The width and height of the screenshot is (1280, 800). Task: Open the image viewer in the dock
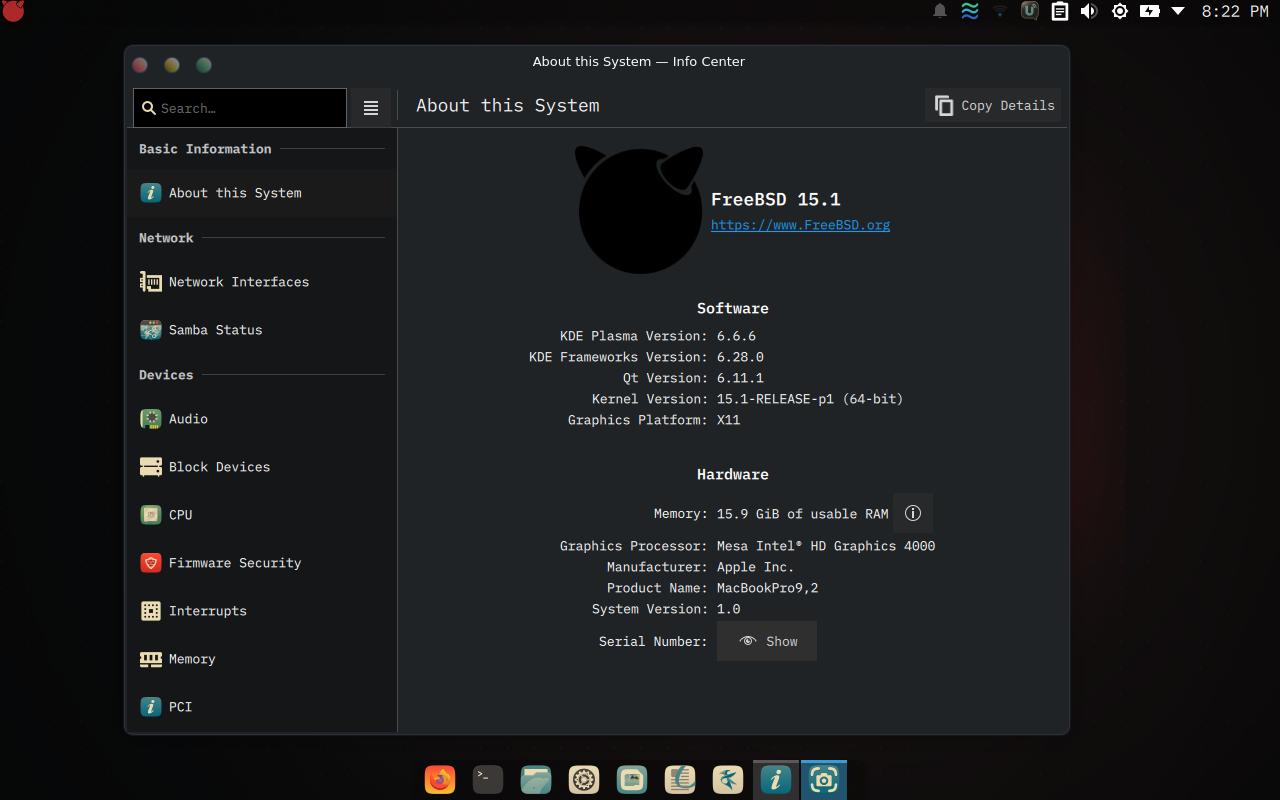click(632, 779)
